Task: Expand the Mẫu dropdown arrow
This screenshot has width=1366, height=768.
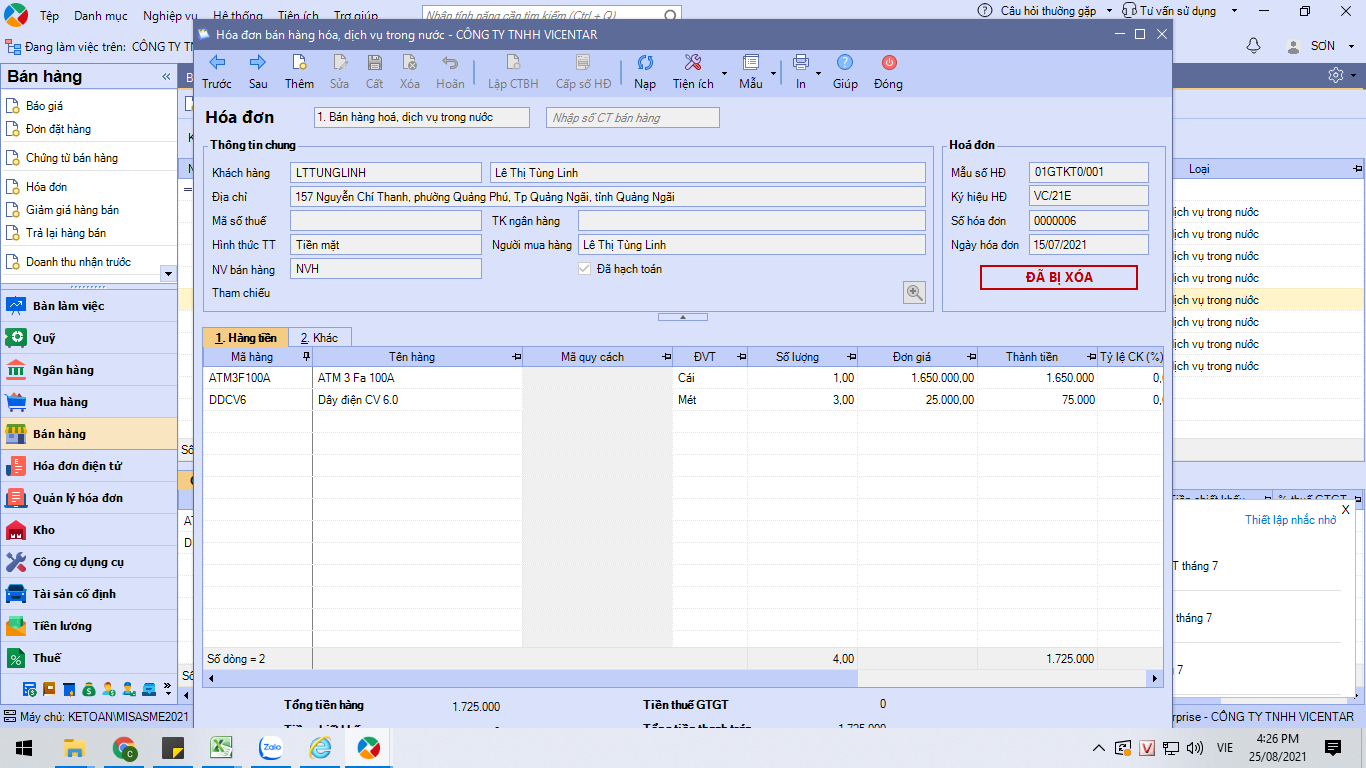Action: tap(773, 73)
